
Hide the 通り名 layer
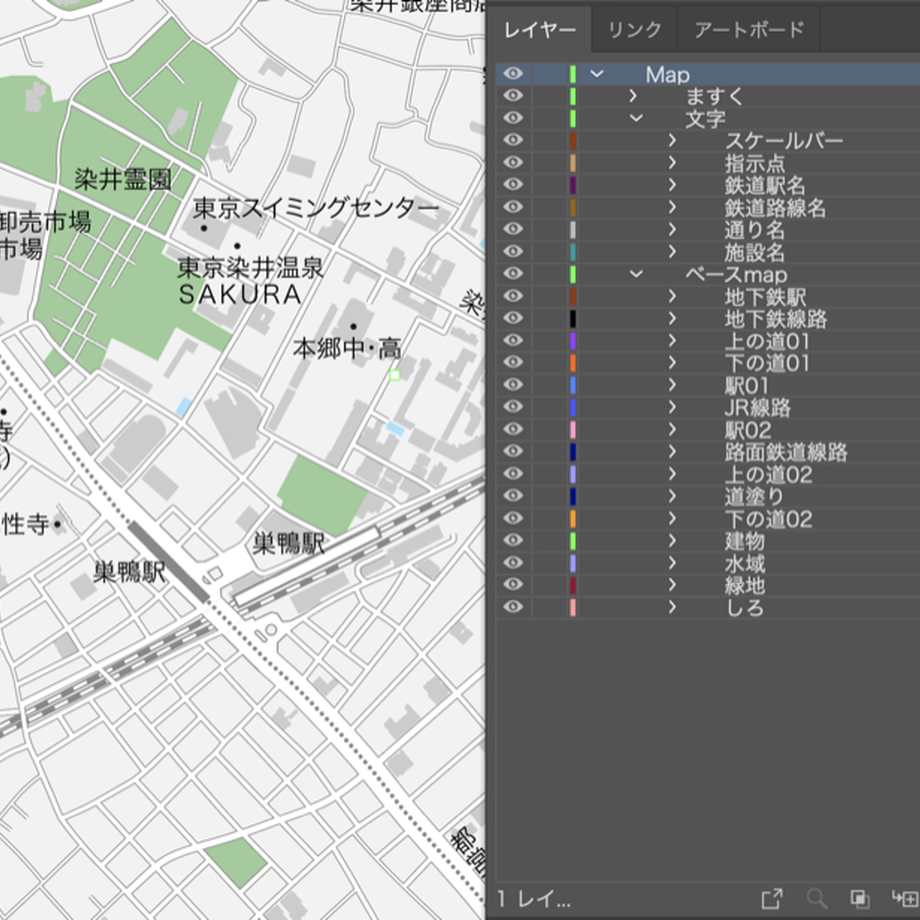tap(513, 229)
